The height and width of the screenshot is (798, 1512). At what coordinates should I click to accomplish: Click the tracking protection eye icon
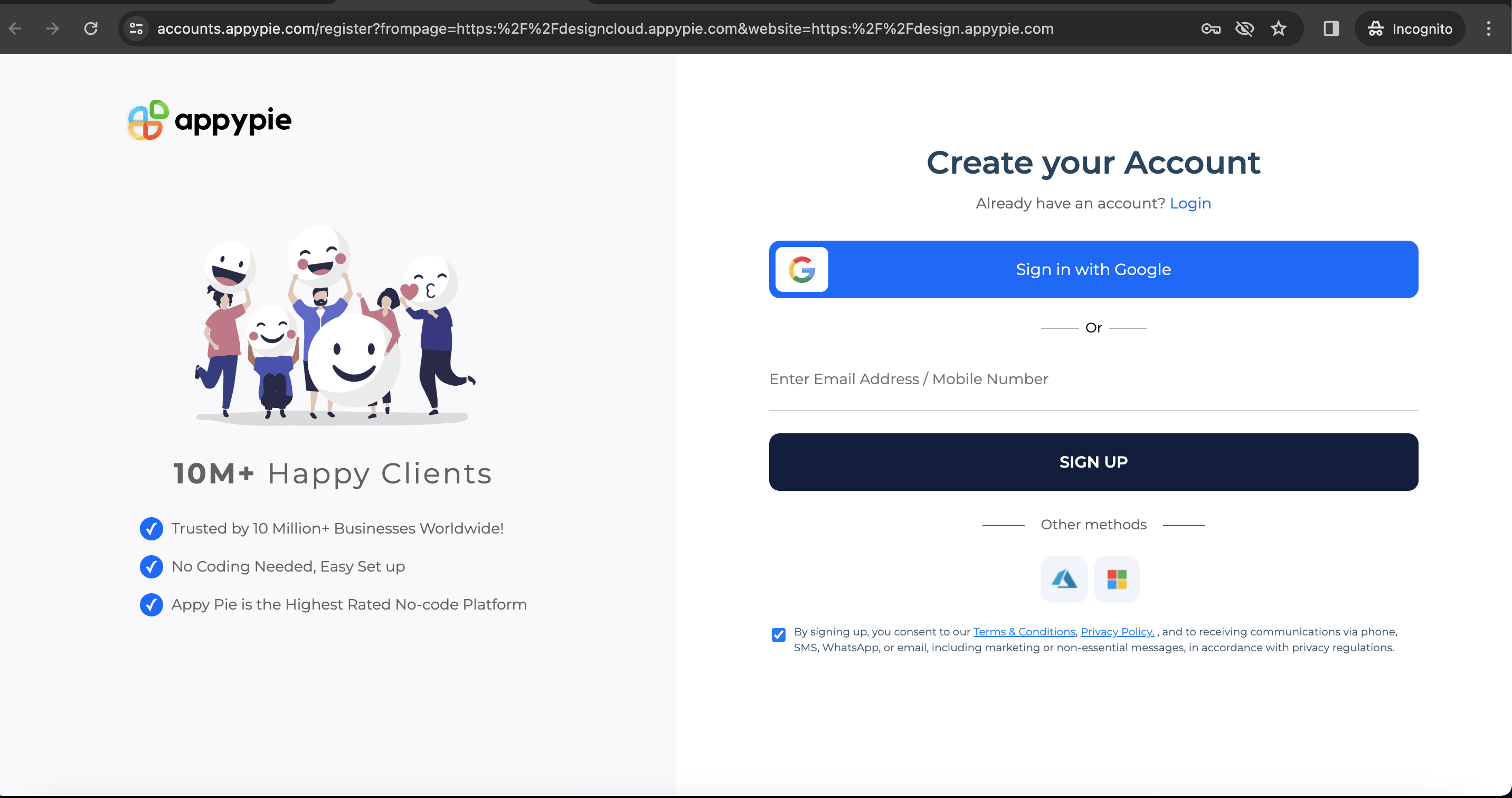[x=1244, y=28]
